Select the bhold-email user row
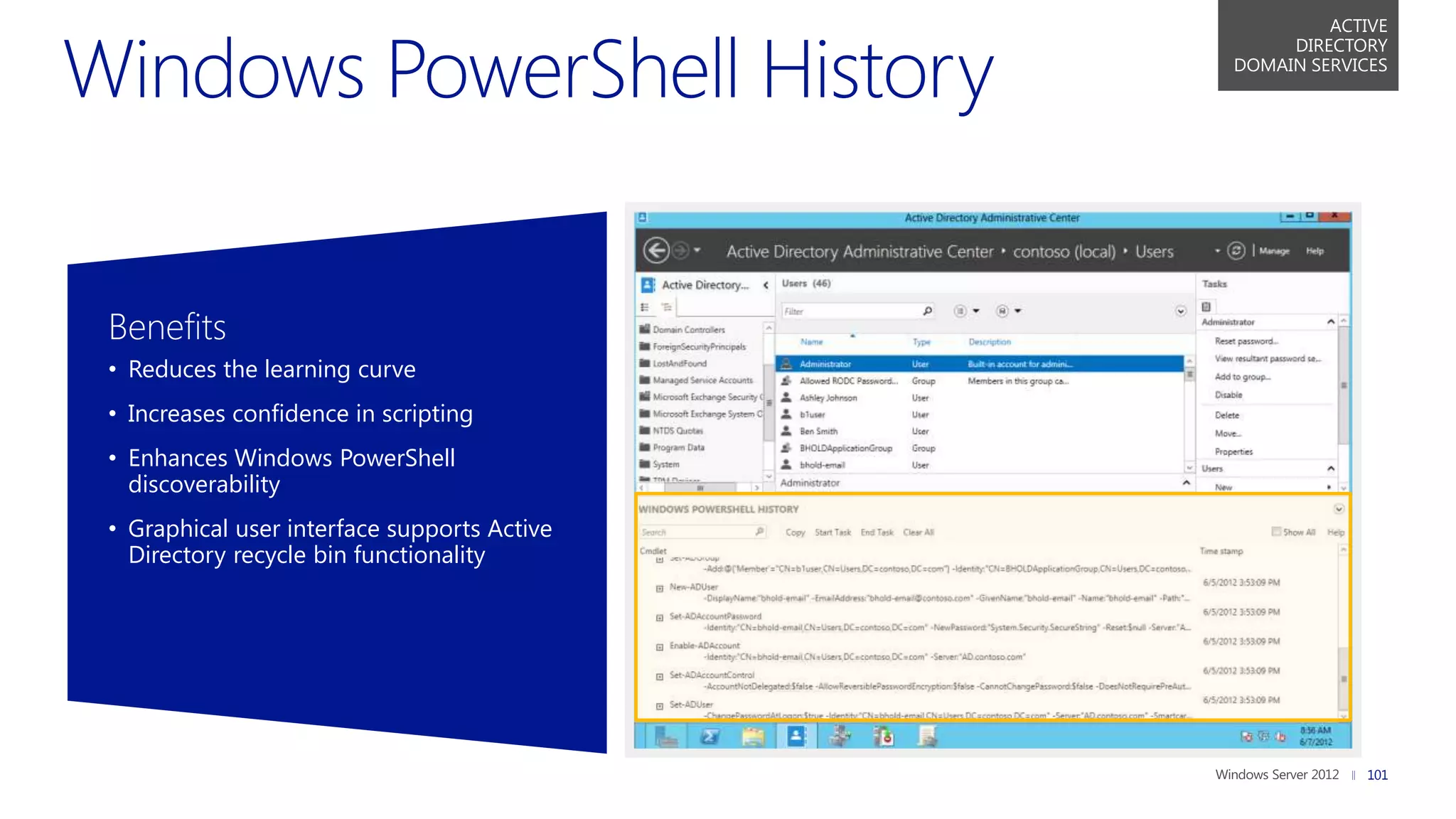The image size is (1456, 819). pos(979,465)
